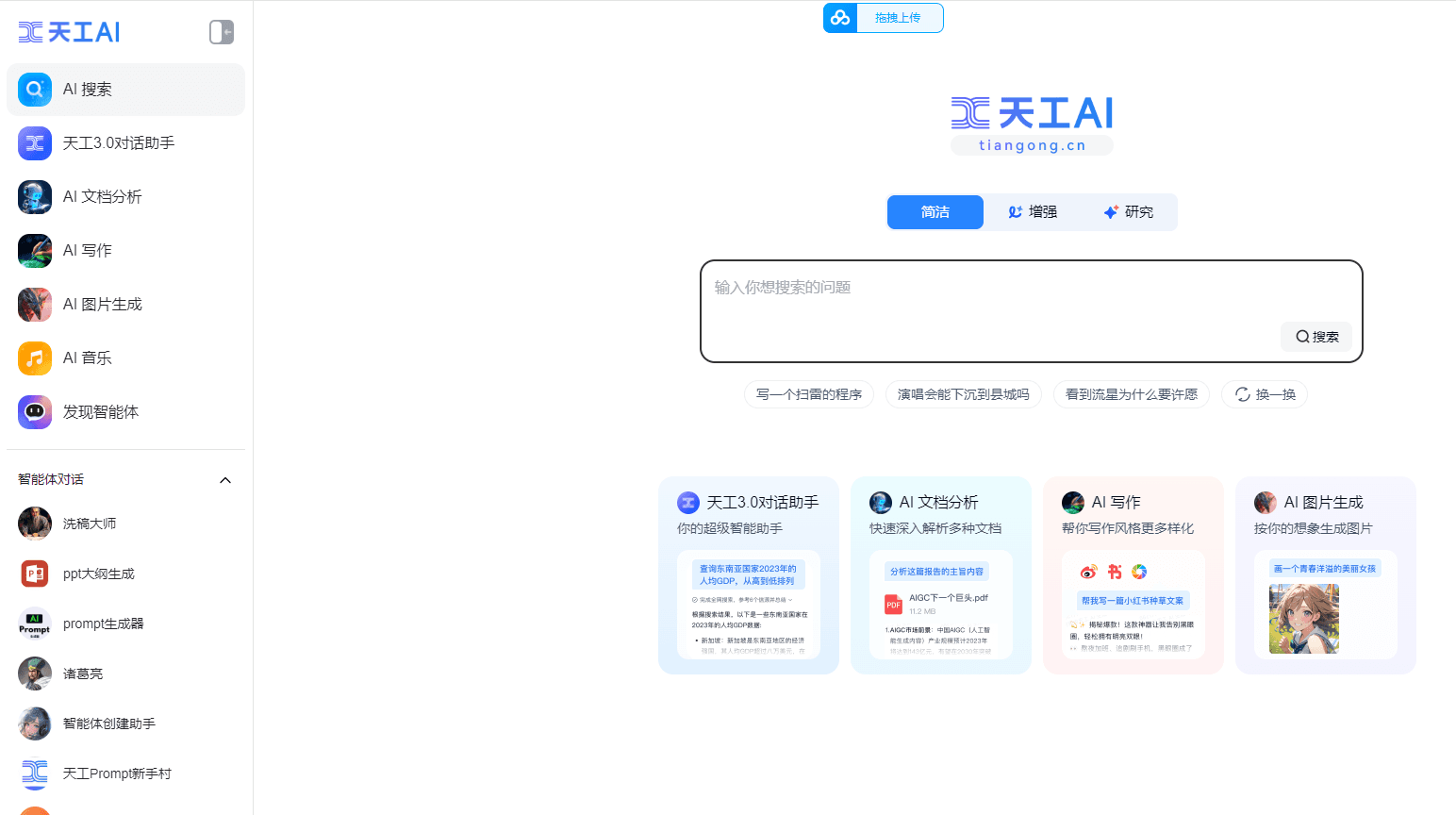The height and width of the screenshot is (815, 1456).
Task: Click 帮你写作风格更多样化 subtitle
Action: tap(1128, 528)
